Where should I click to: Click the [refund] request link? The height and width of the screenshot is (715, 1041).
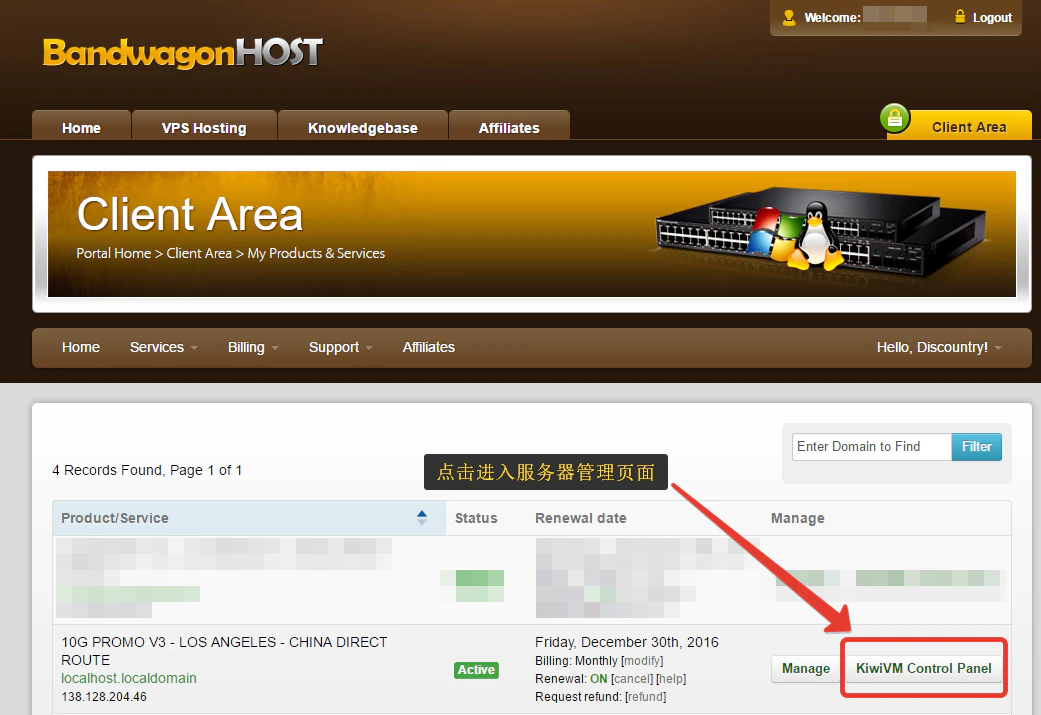pos(645,697)
